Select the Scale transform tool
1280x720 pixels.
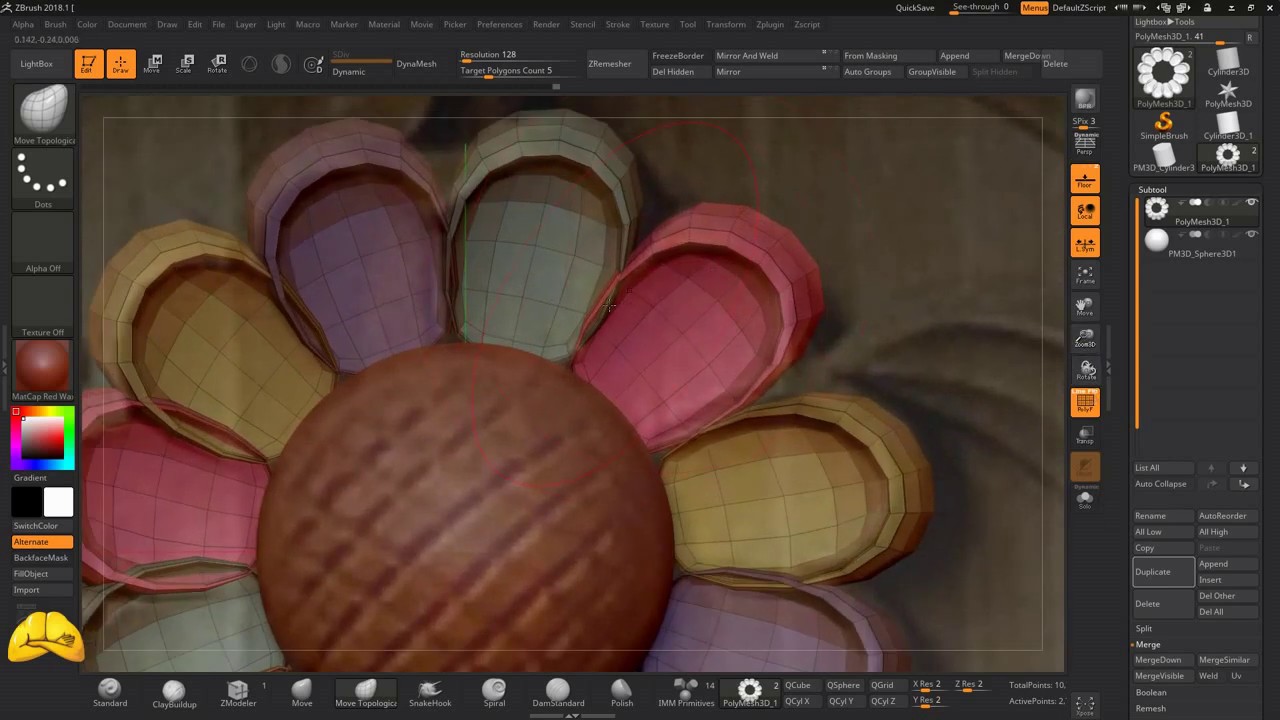coord(184,64)
